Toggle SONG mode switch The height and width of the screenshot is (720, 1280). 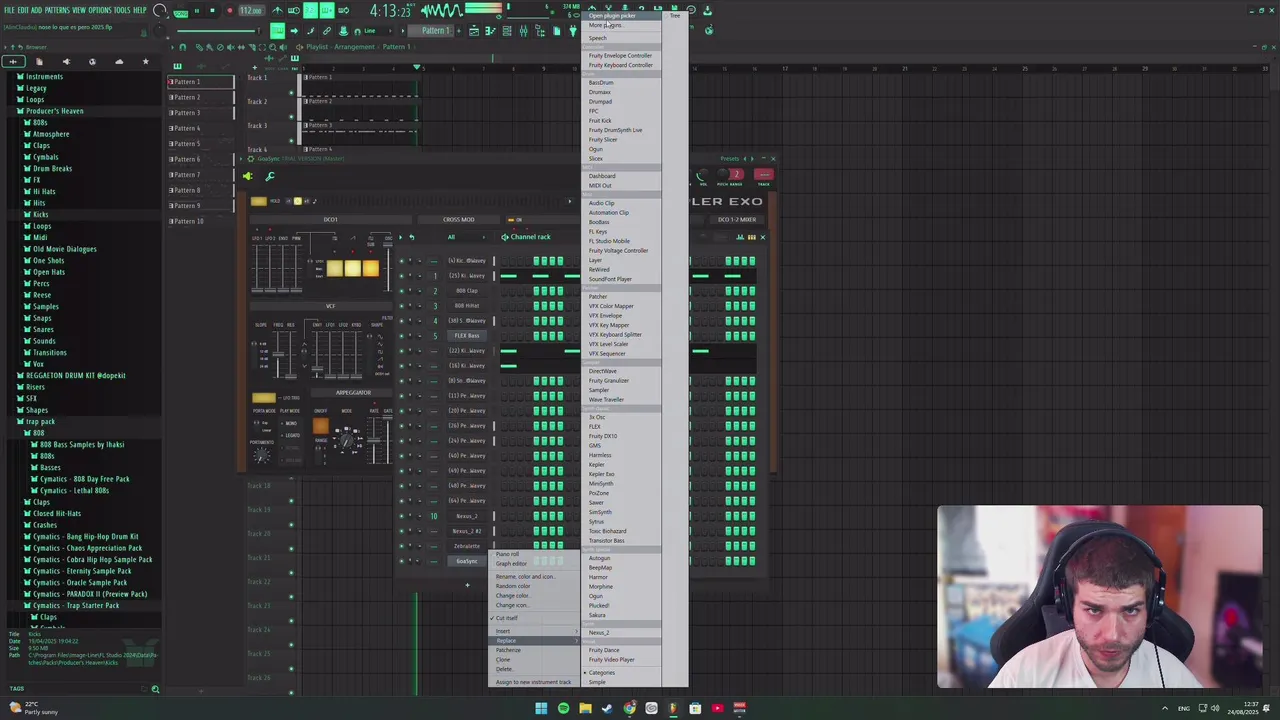[x=180, y=13]
